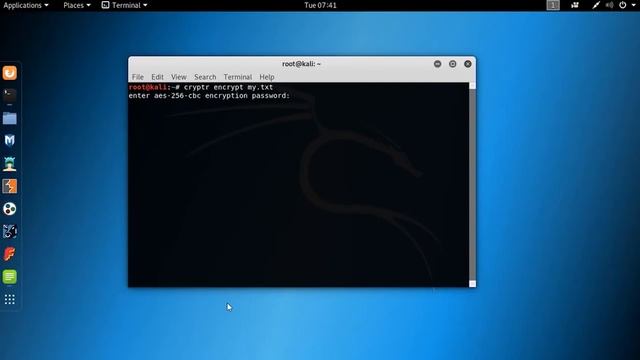Close the root@kali terminal window

tap(468, 64)
